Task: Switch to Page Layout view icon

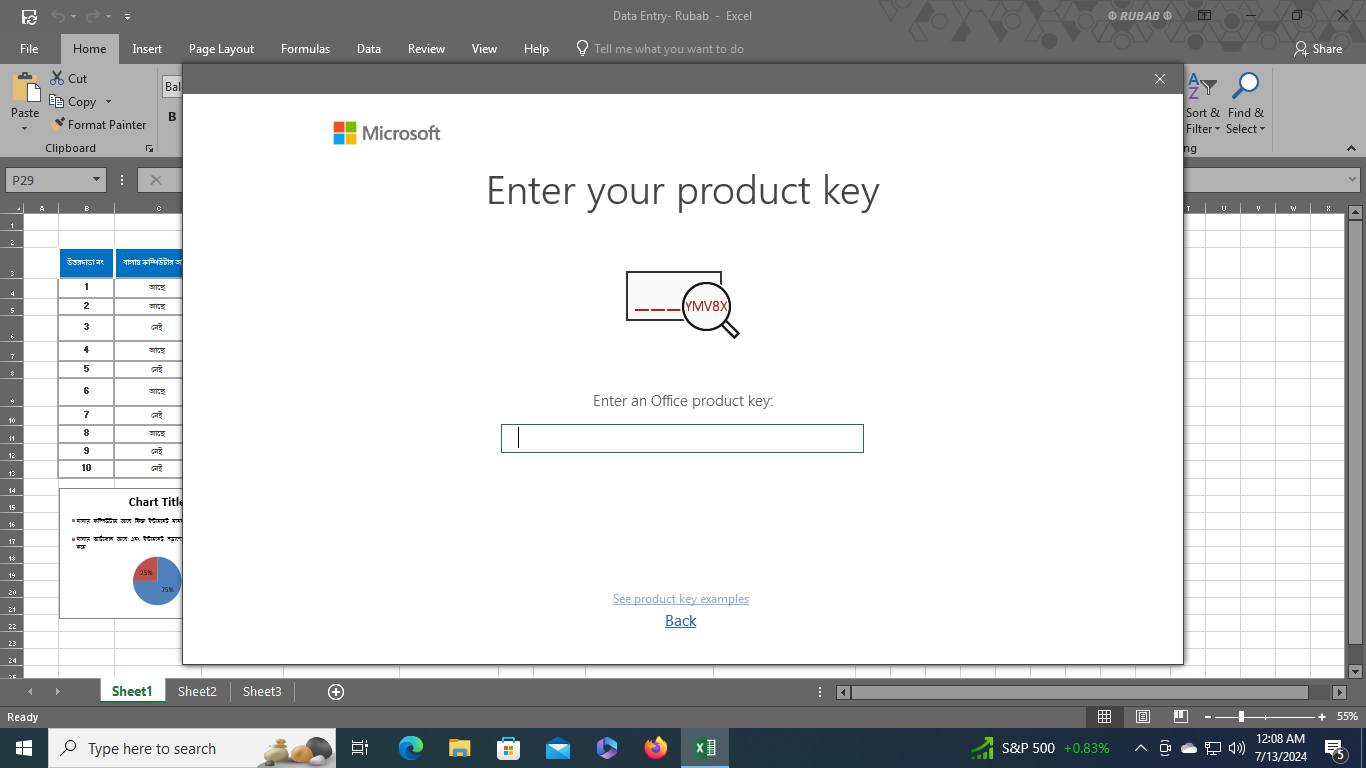Action: 1142,716
